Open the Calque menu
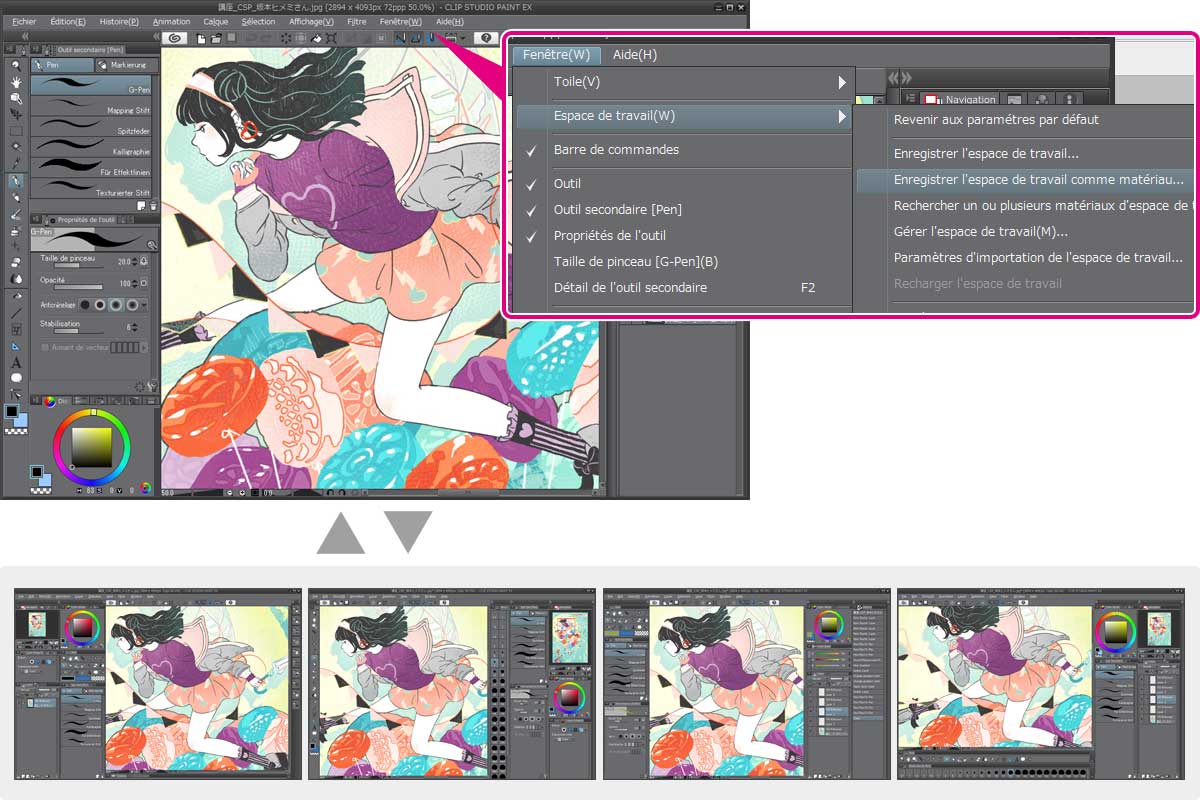Image resolution: width=1200 pixels, height=800 pixels. click(215, 21)
